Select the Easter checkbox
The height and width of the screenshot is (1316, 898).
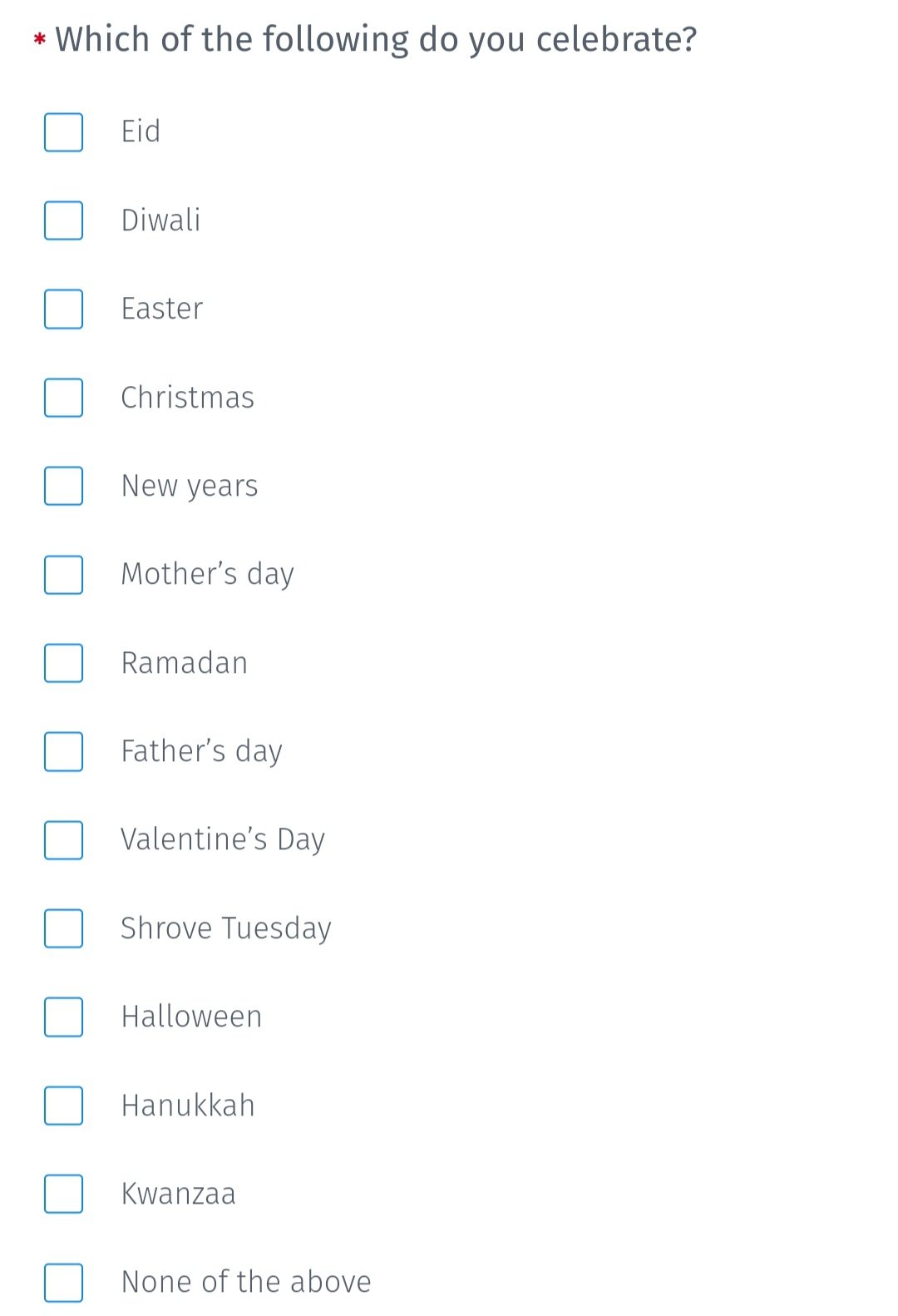click(x=63, y=309)
